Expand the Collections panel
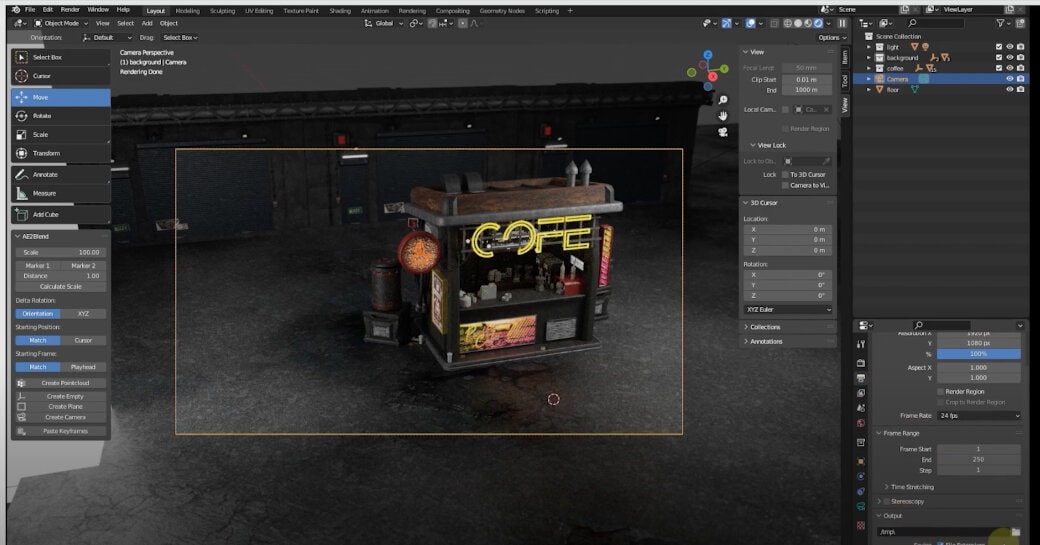The width and height of the screenshot is (1040, 545). click(x=765, y=327)
